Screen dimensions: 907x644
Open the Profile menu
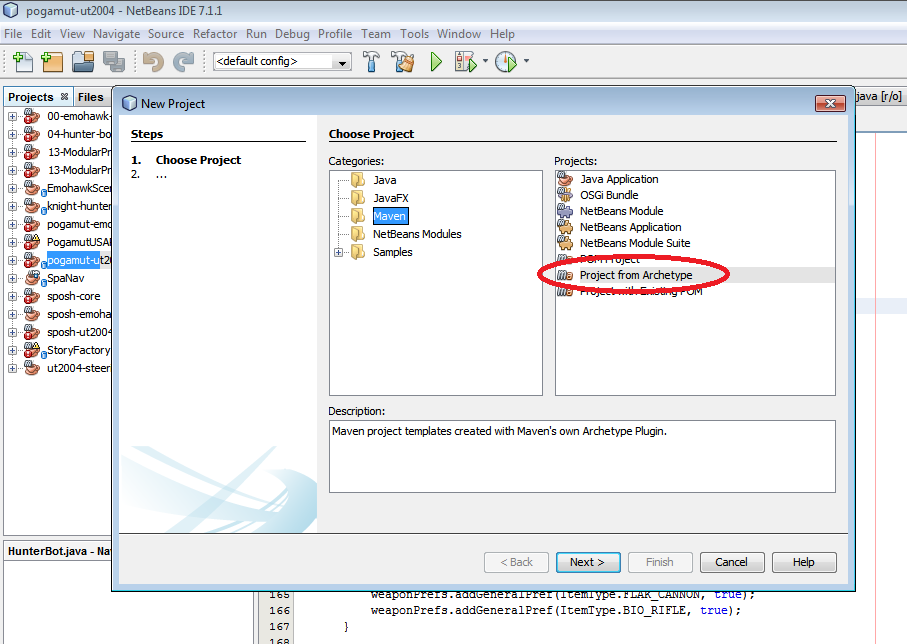[335, 34]
